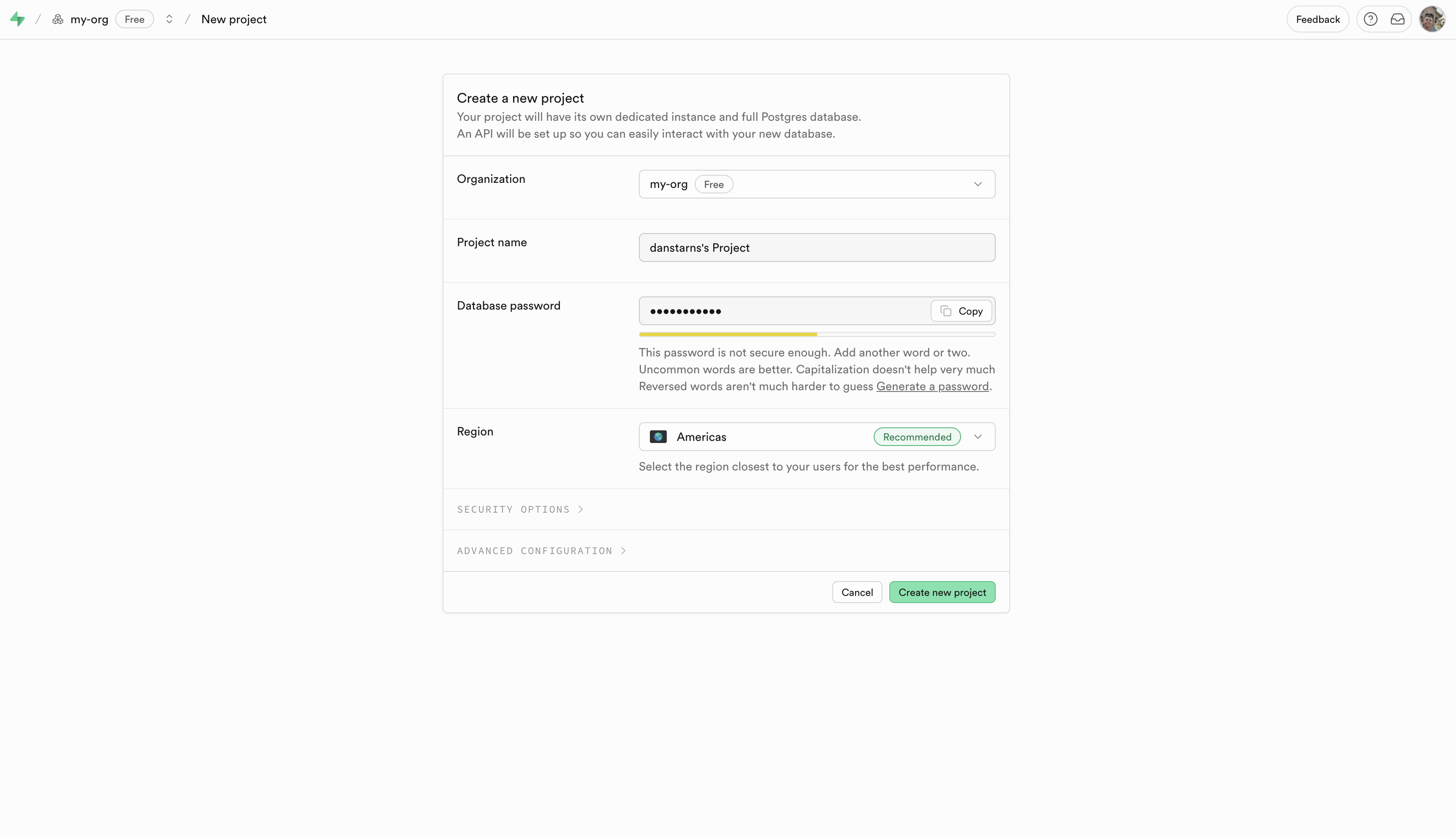Select the New project breadcrumb item
This screenshot has width=1456, height=837.
(234, 19)
